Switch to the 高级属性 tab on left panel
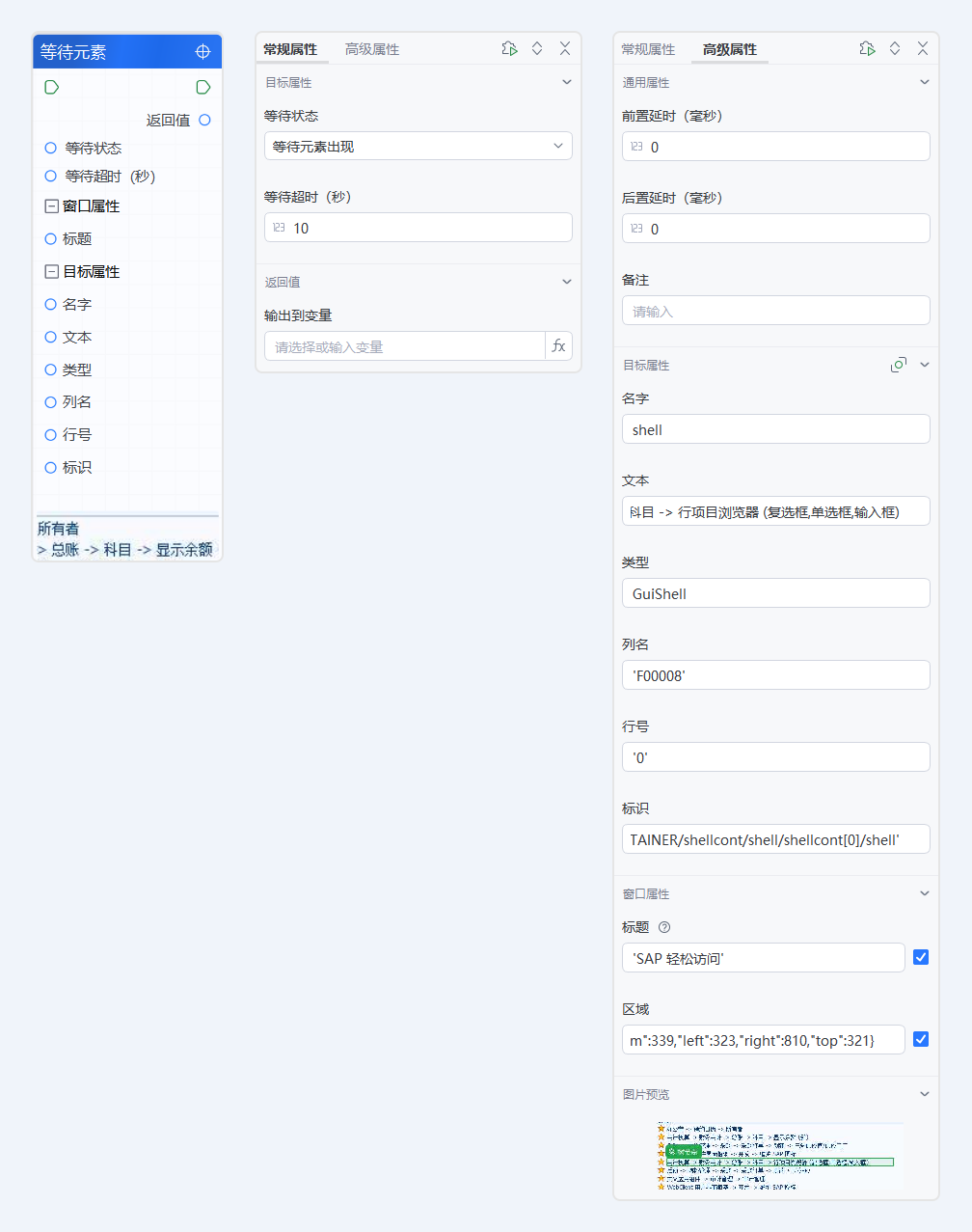The height and width of the screenshot is (1232, 972). 372,48
